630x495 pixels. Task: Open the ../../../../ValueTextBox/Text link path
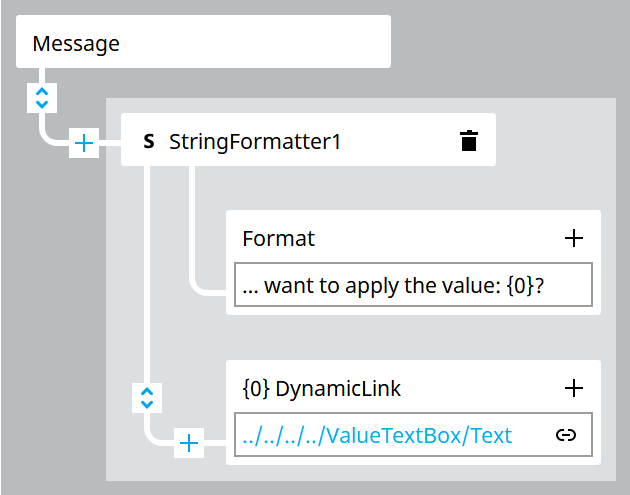pos(377,436)
